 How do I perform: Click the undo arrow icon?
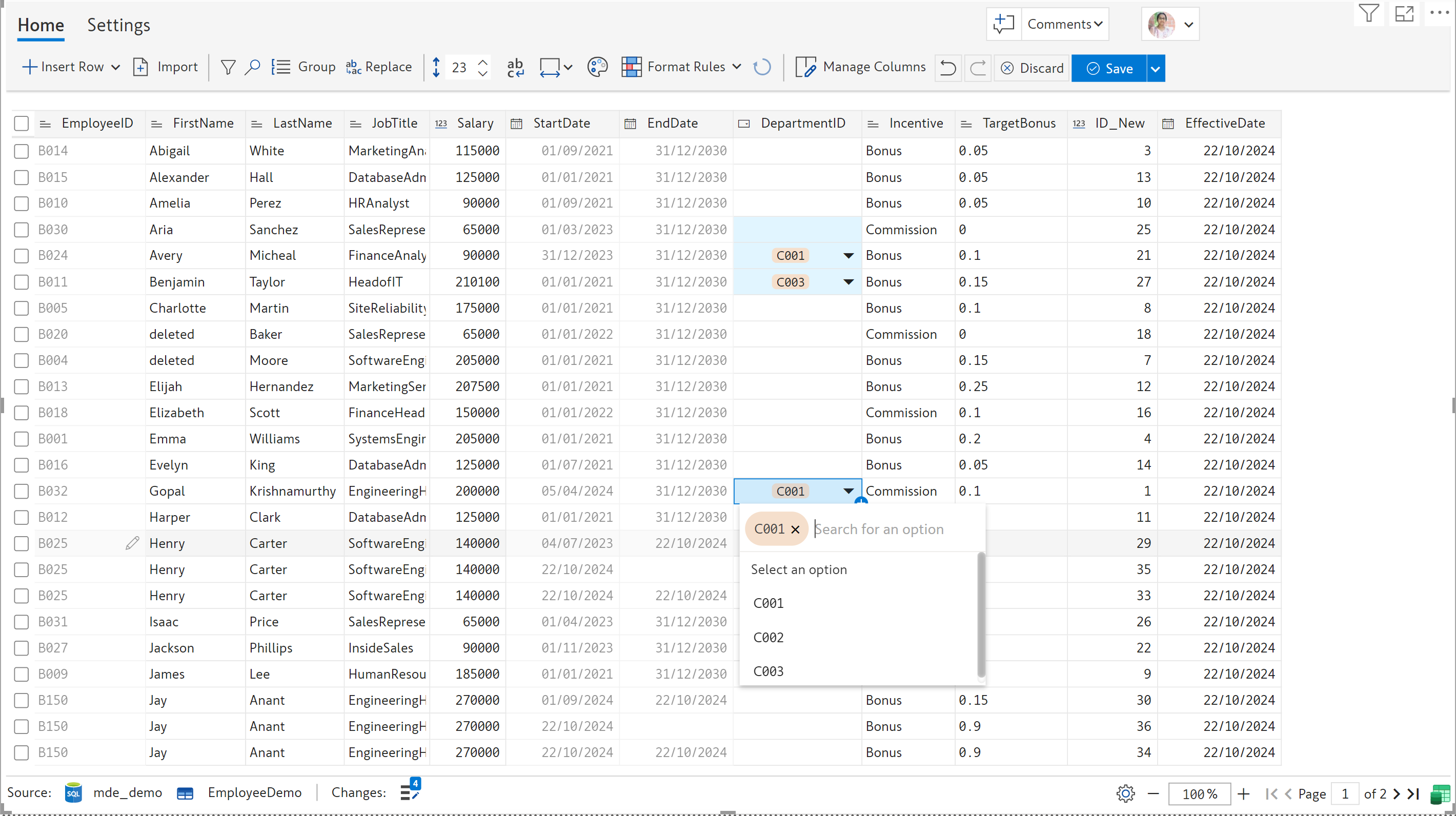click(x=947, y=68)
